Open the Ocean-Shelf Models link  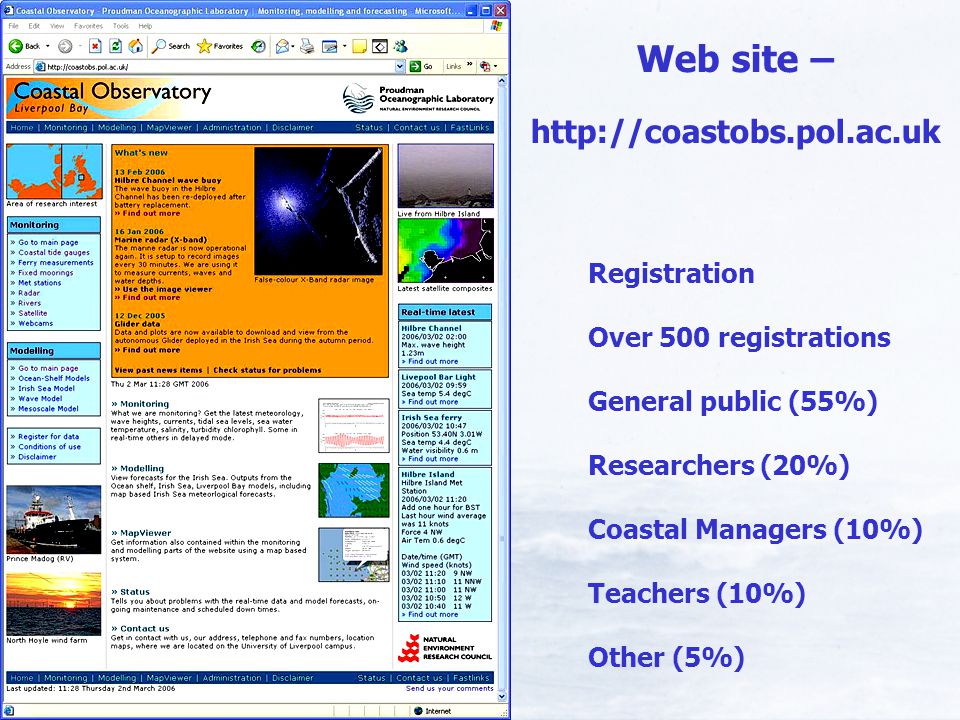point(54,378)
